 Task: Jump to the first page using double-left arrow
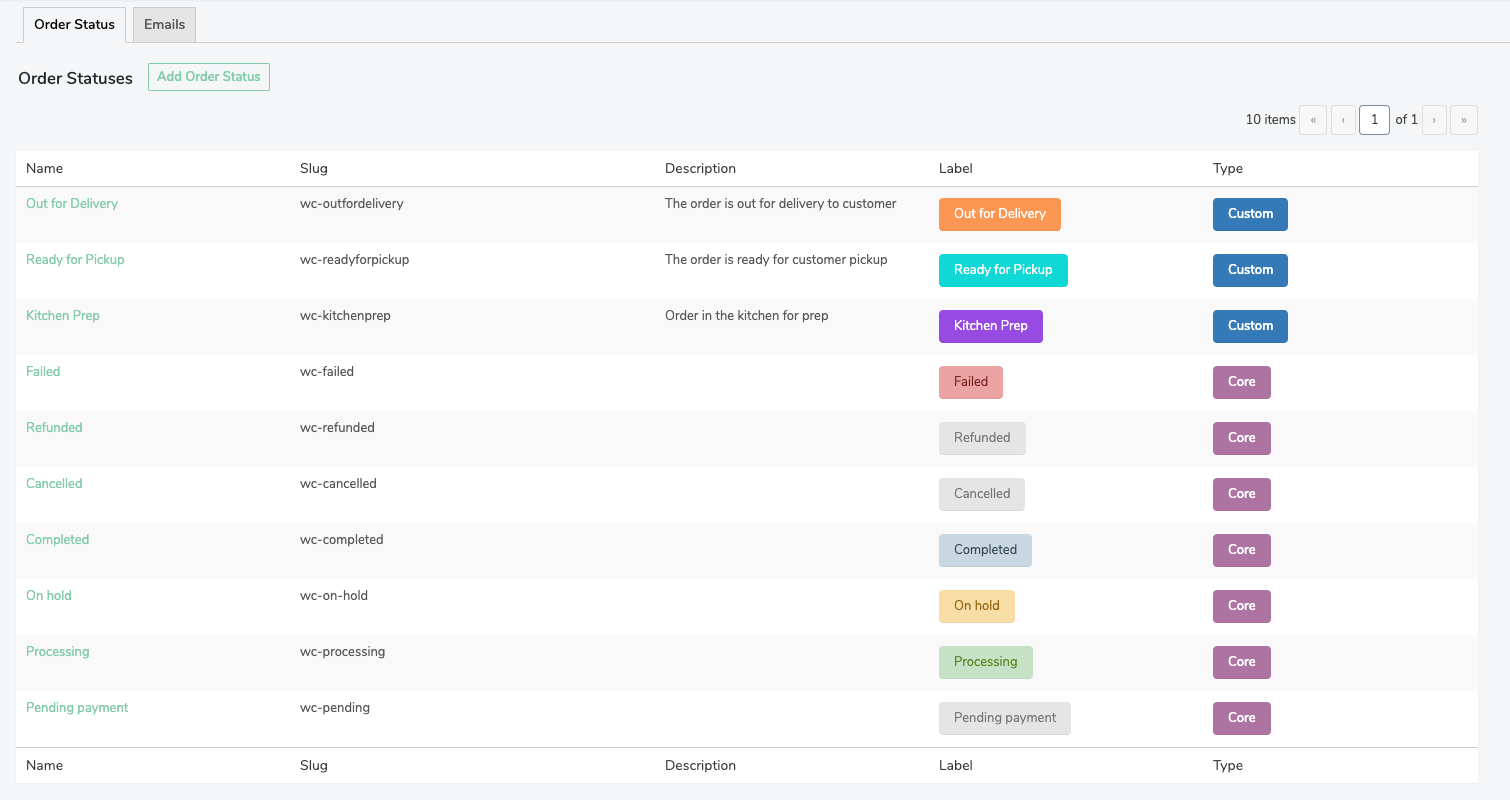(1313, 119)
